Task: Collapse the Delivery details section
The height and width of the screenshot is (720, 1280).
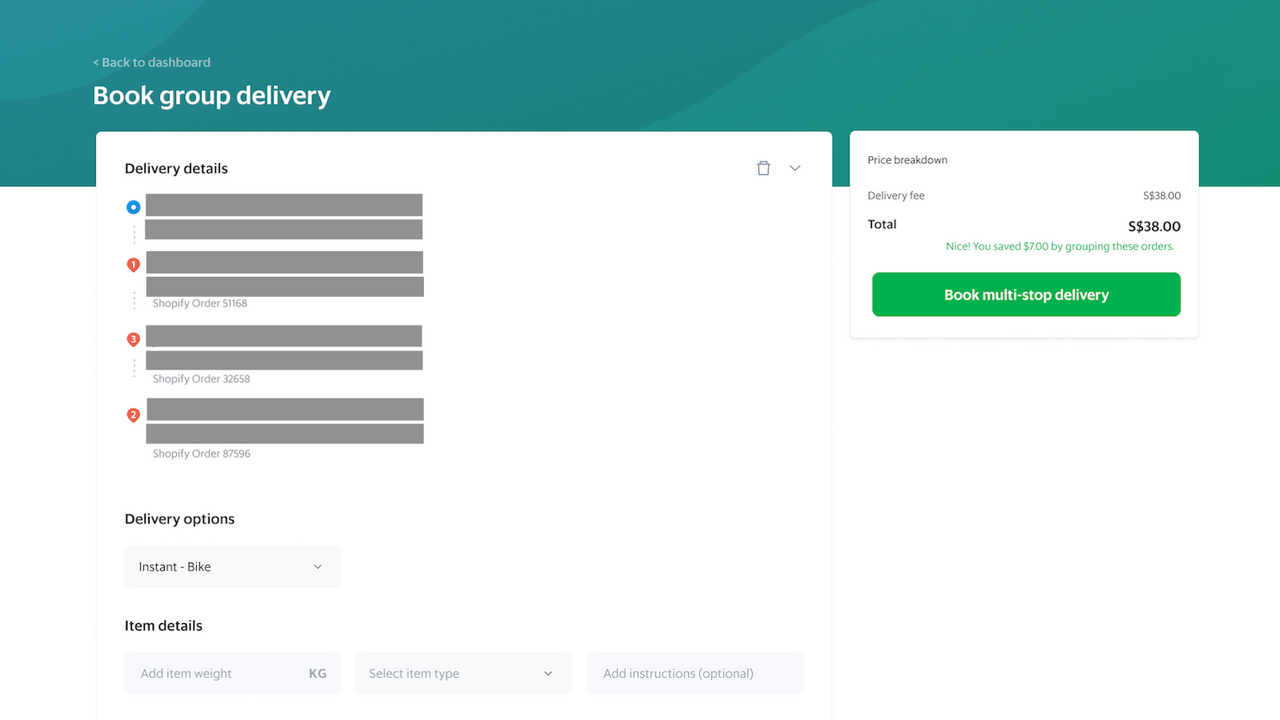Action: (795, 168)
